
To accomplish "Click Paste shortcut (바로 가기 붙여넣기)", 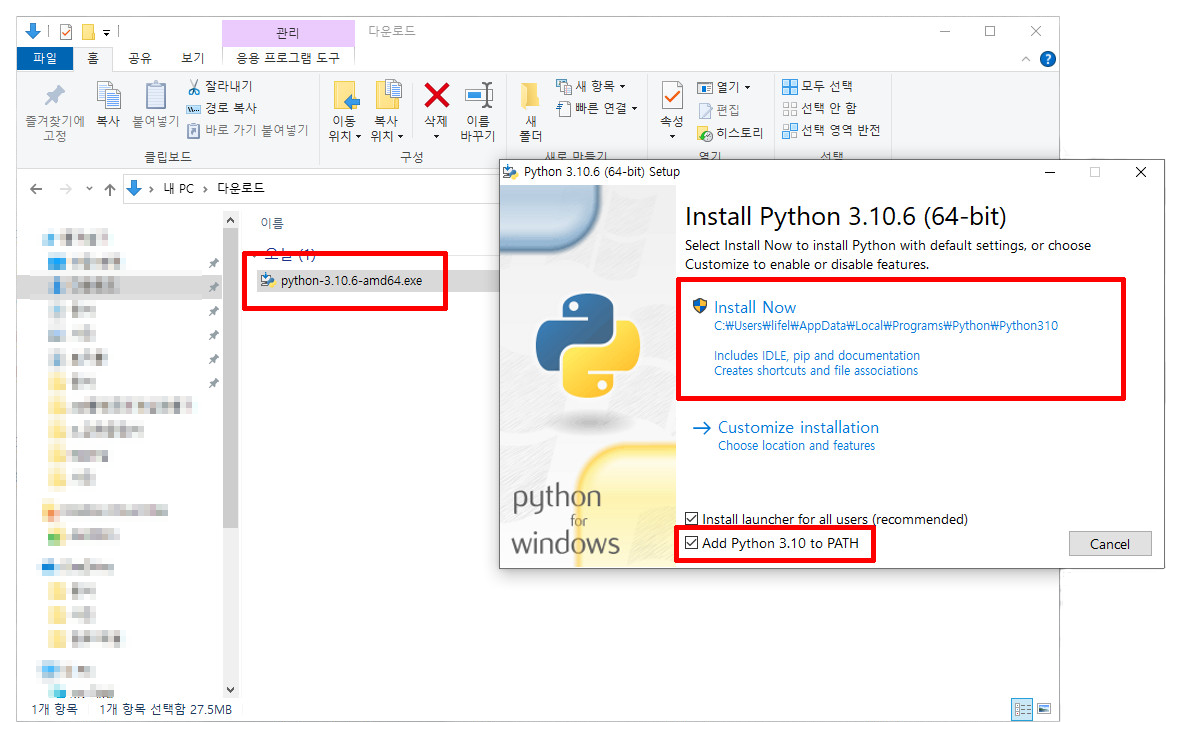I will click(x=248, y=130).
